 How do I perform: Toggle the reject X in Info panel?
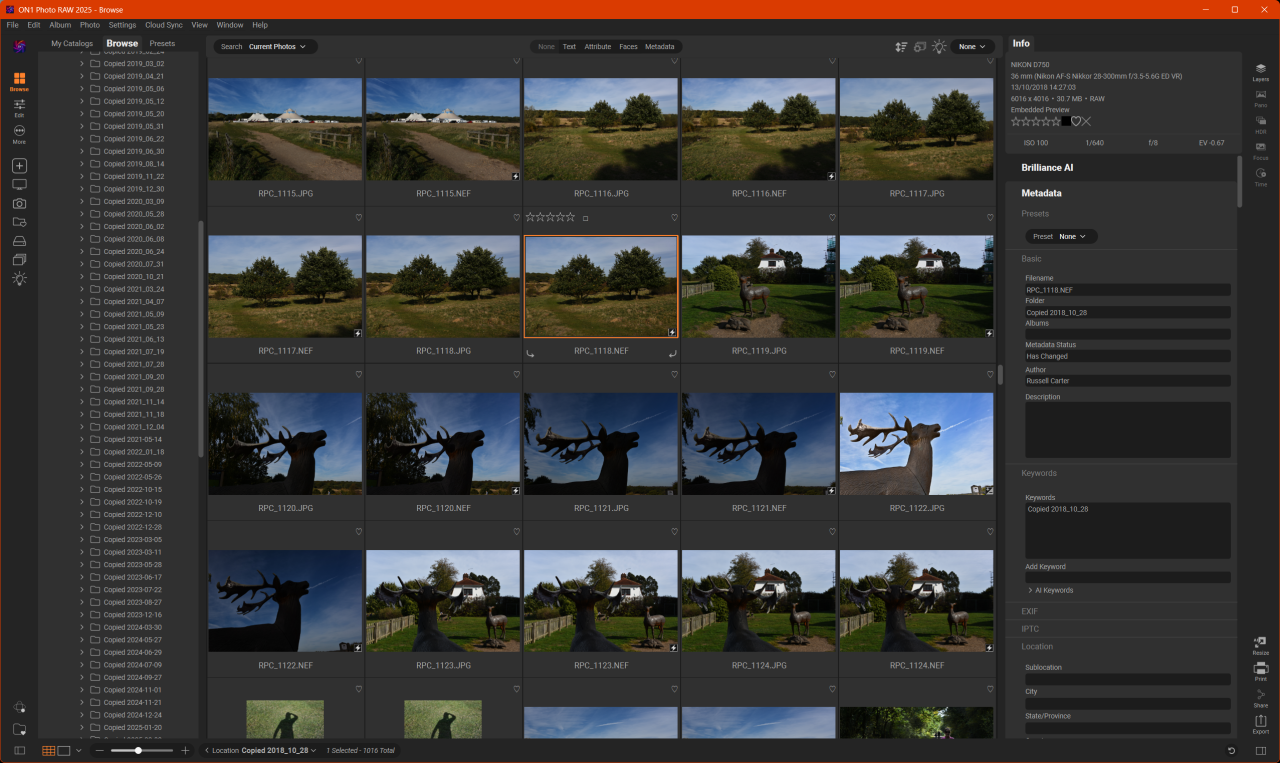1087,121
